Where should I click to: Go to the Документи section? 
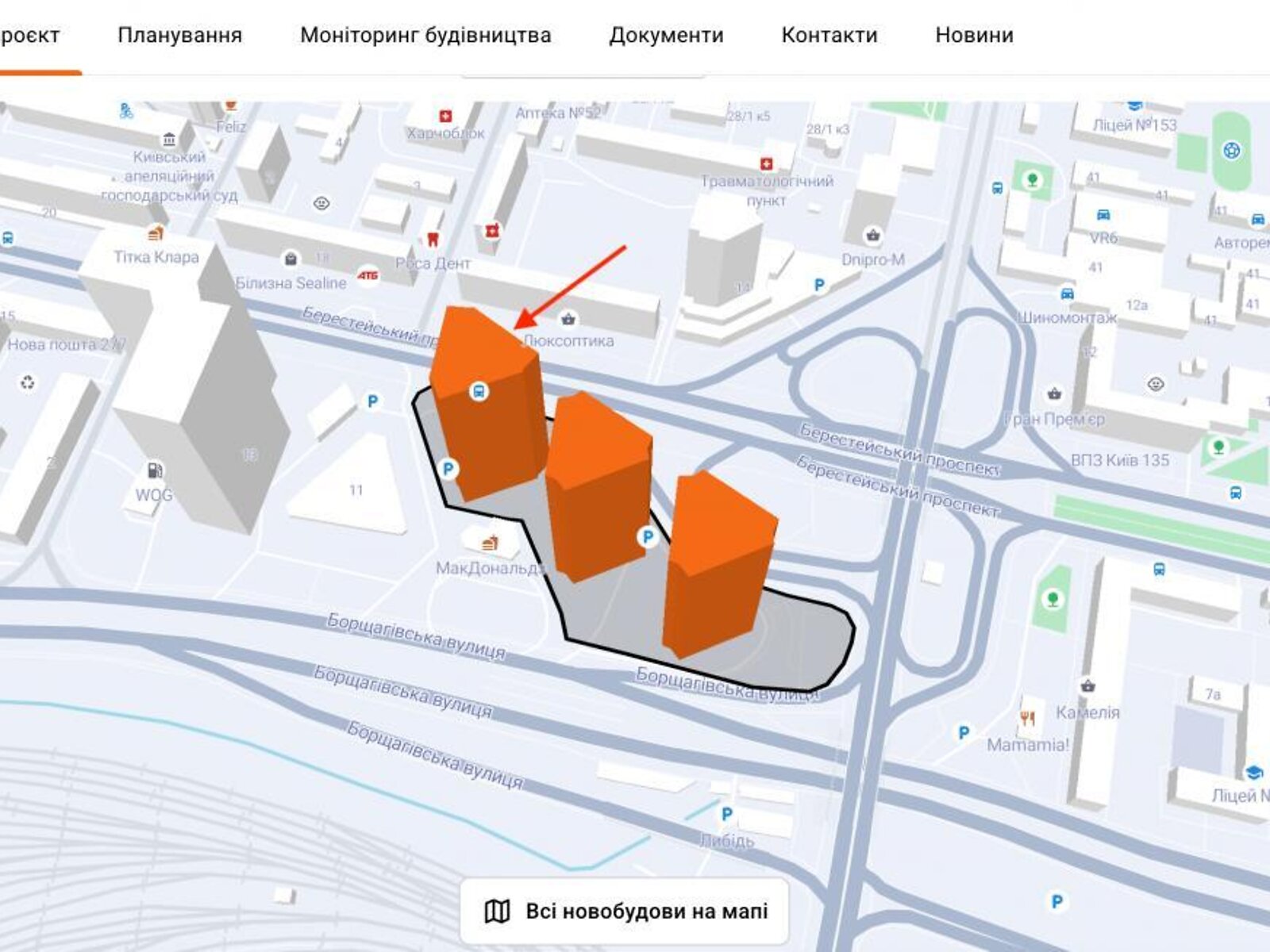click(x=665, y=36)
